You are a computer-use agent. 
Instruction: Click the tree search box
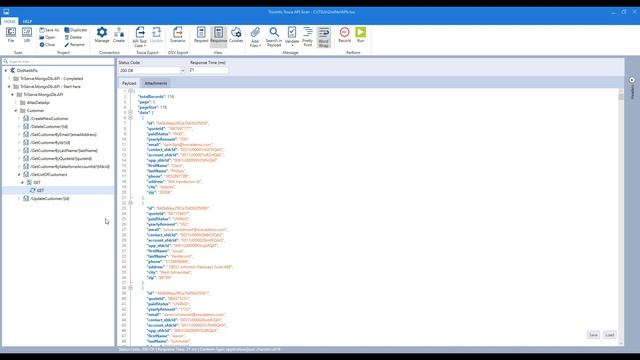[58, 61]
